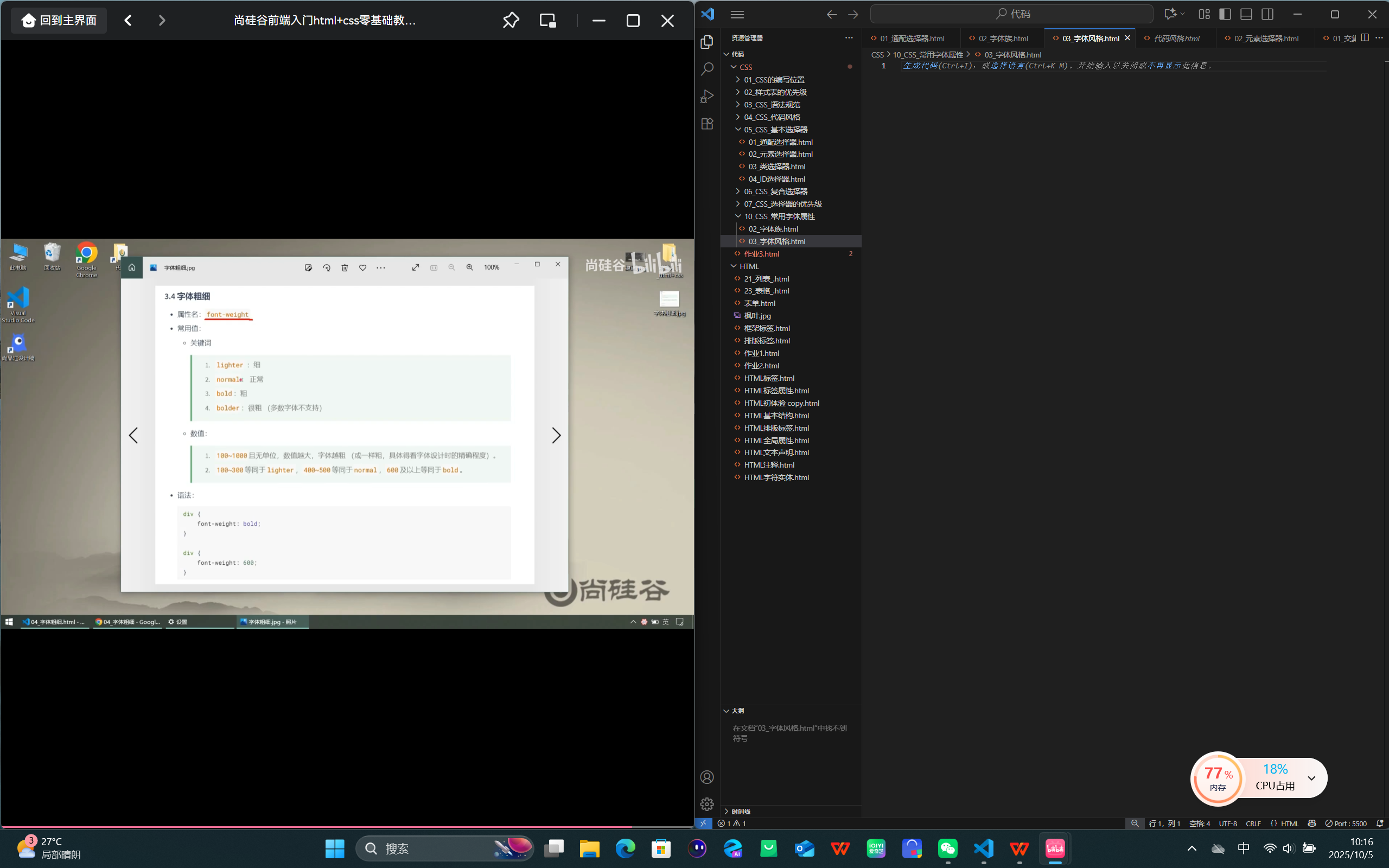Open errors and warnings in status bar
Screen dimensions: 1389x868
(732, 823)
